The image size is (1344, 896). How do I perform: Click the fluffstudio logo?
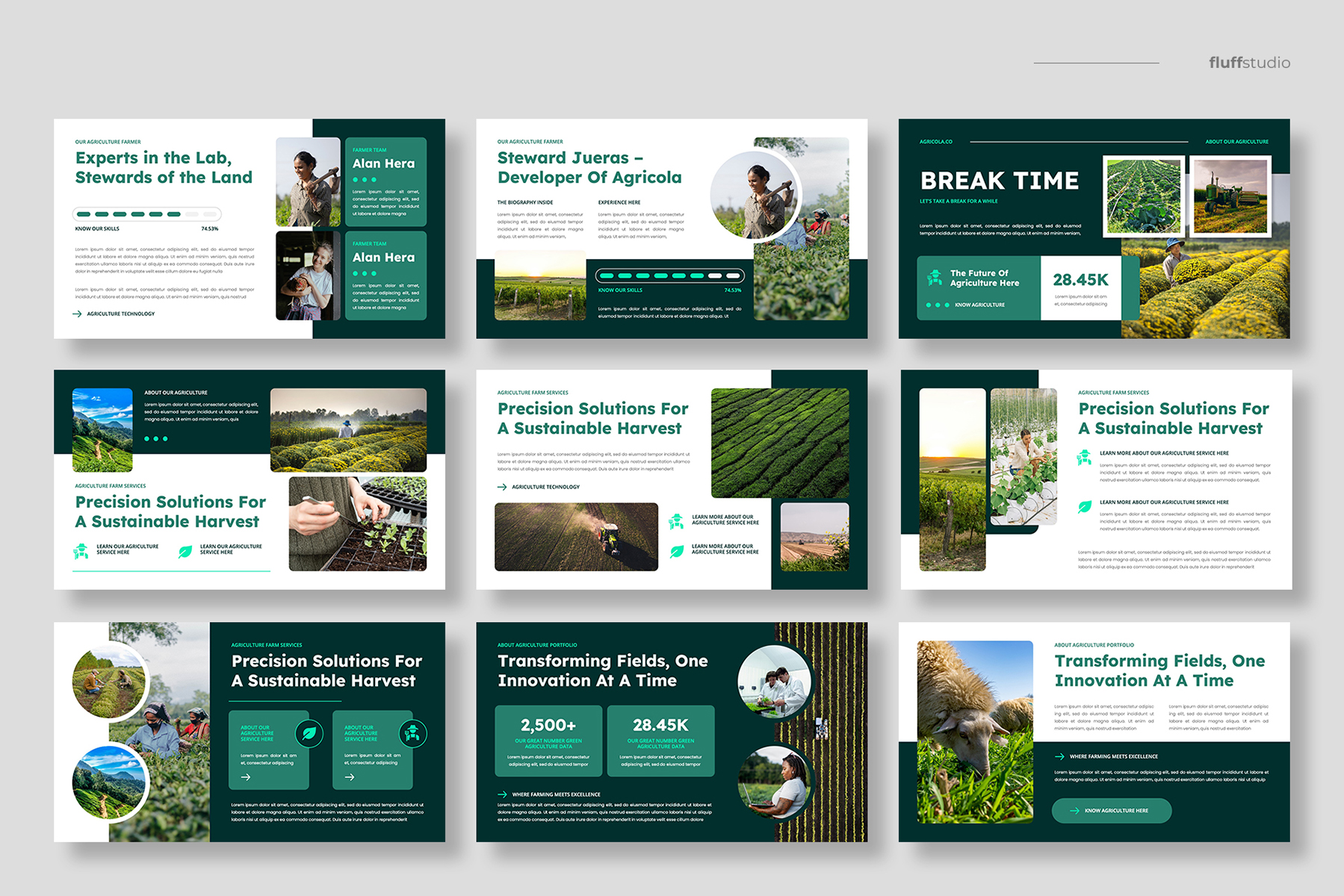pos(1249,63)
